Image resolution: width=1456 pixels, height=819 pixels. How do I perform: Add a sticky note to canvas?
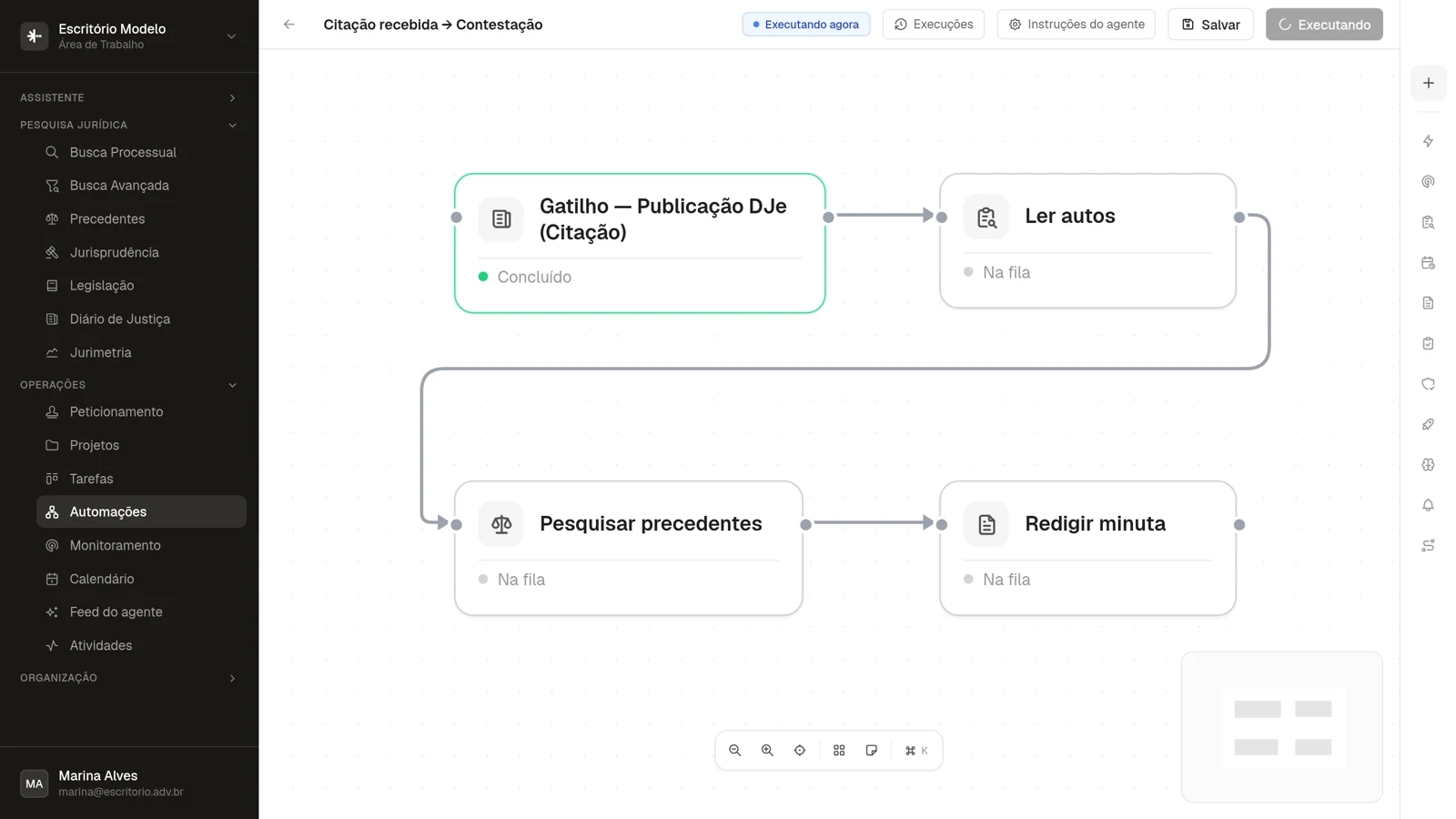[872, 751]
